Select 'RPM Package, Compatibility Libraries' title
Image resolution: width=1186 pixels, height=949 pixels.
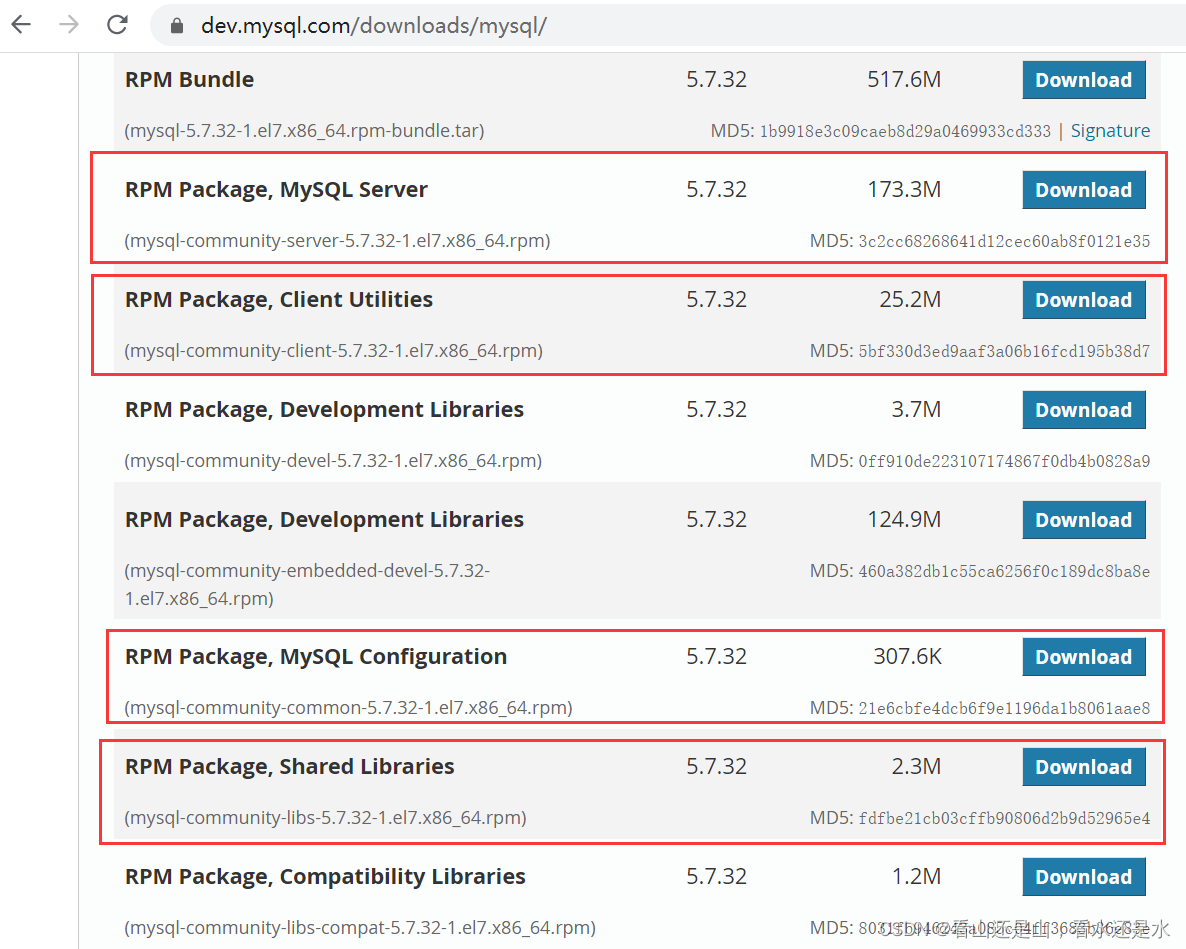(x=324, y=876)
